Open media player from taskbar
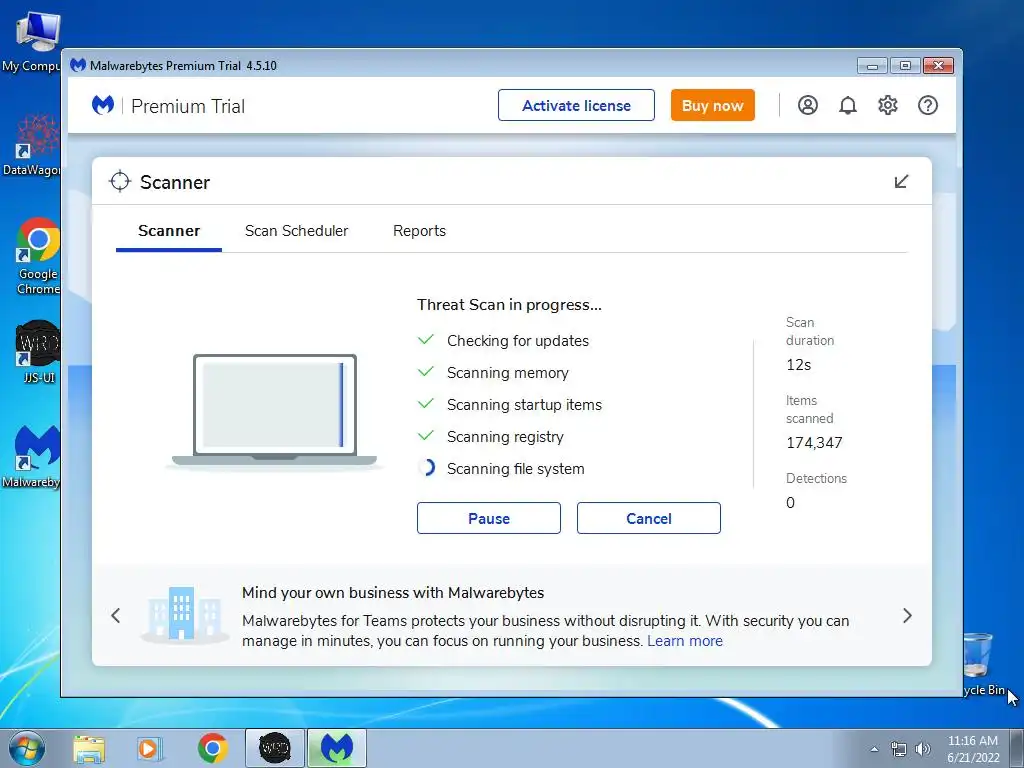The width and height of the screenshot is (1024, 768). [x=149, y=749]
